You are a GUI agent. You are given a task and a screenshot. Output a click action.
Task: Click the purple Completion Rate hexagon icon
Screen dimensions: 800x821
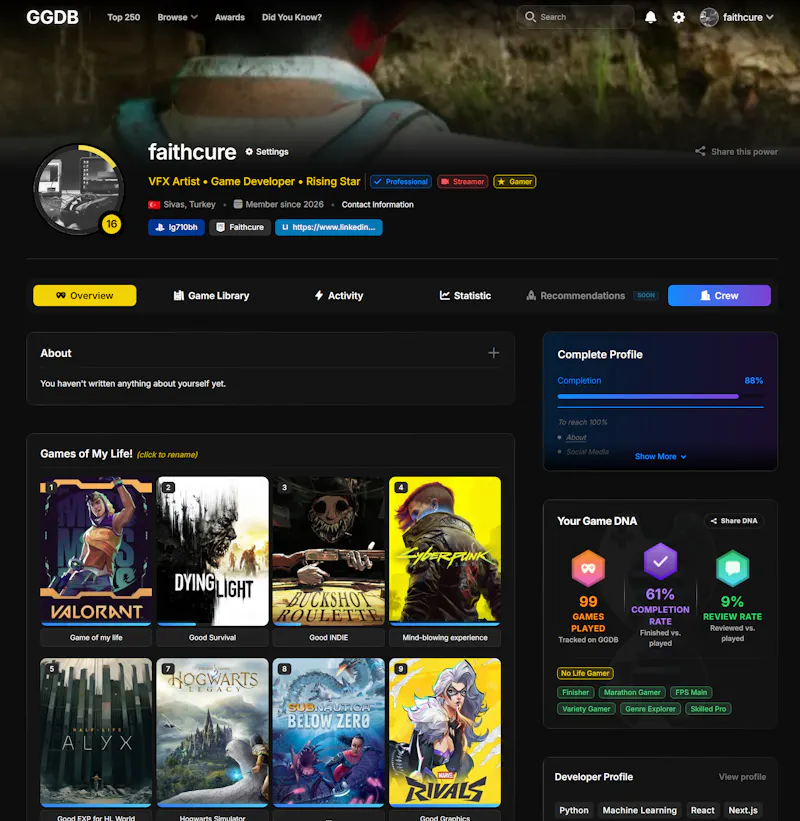660,561
